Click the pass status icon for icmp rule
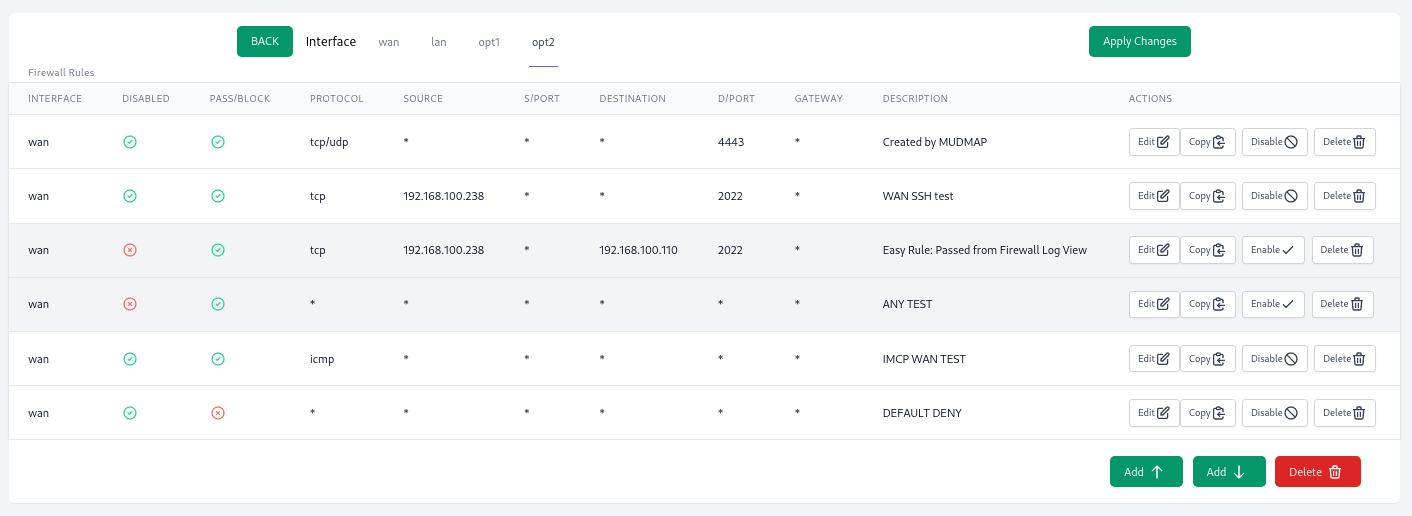This screenshot has width=1412, height=516. [218, 358]
